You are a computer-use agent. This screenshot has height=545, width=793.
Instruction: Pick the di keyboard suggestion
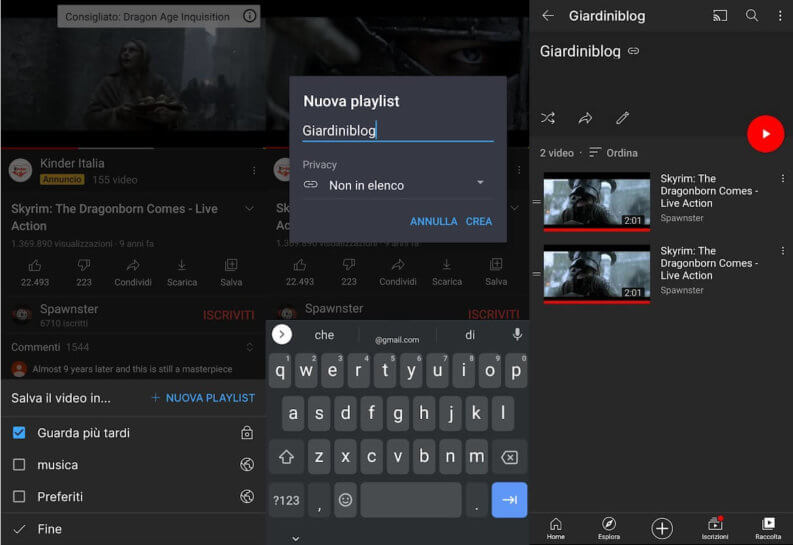click(x=470, y=335)
